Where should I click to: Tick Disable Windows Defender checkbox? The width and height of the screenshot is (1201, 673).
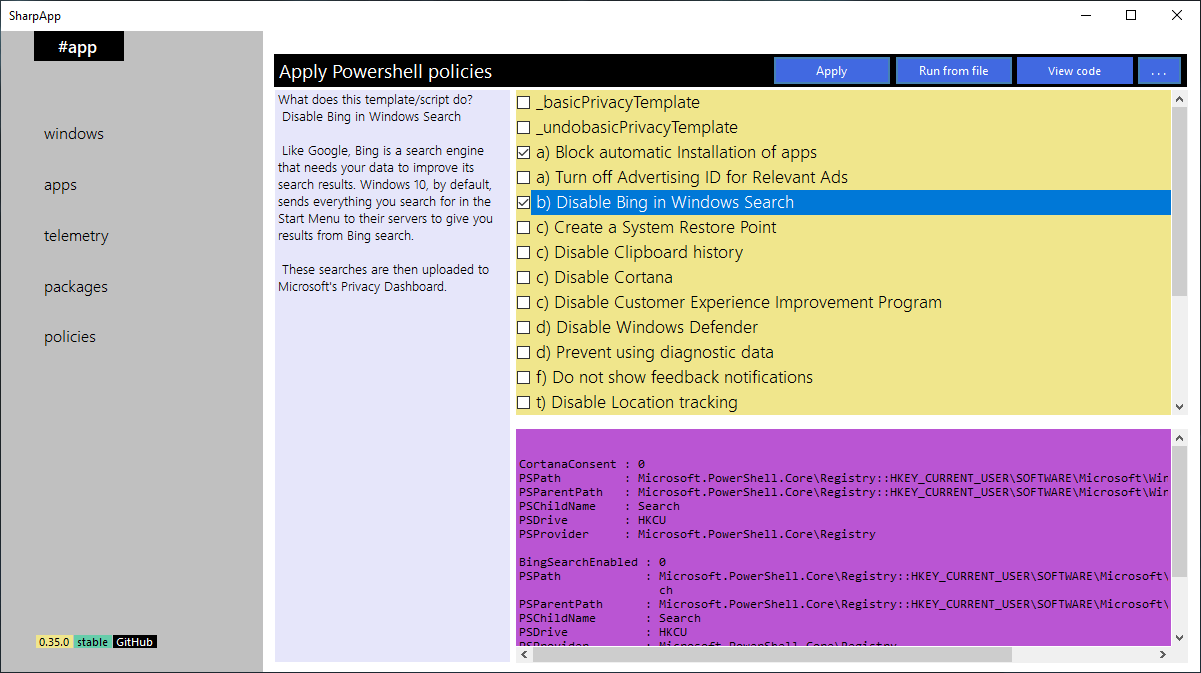point(523,328)
